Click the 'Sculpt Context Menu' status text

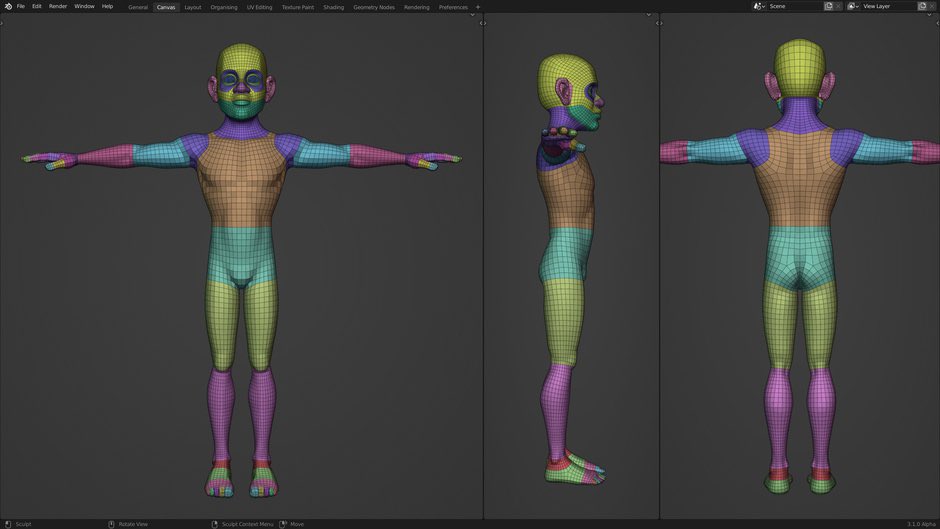point(248,524)
